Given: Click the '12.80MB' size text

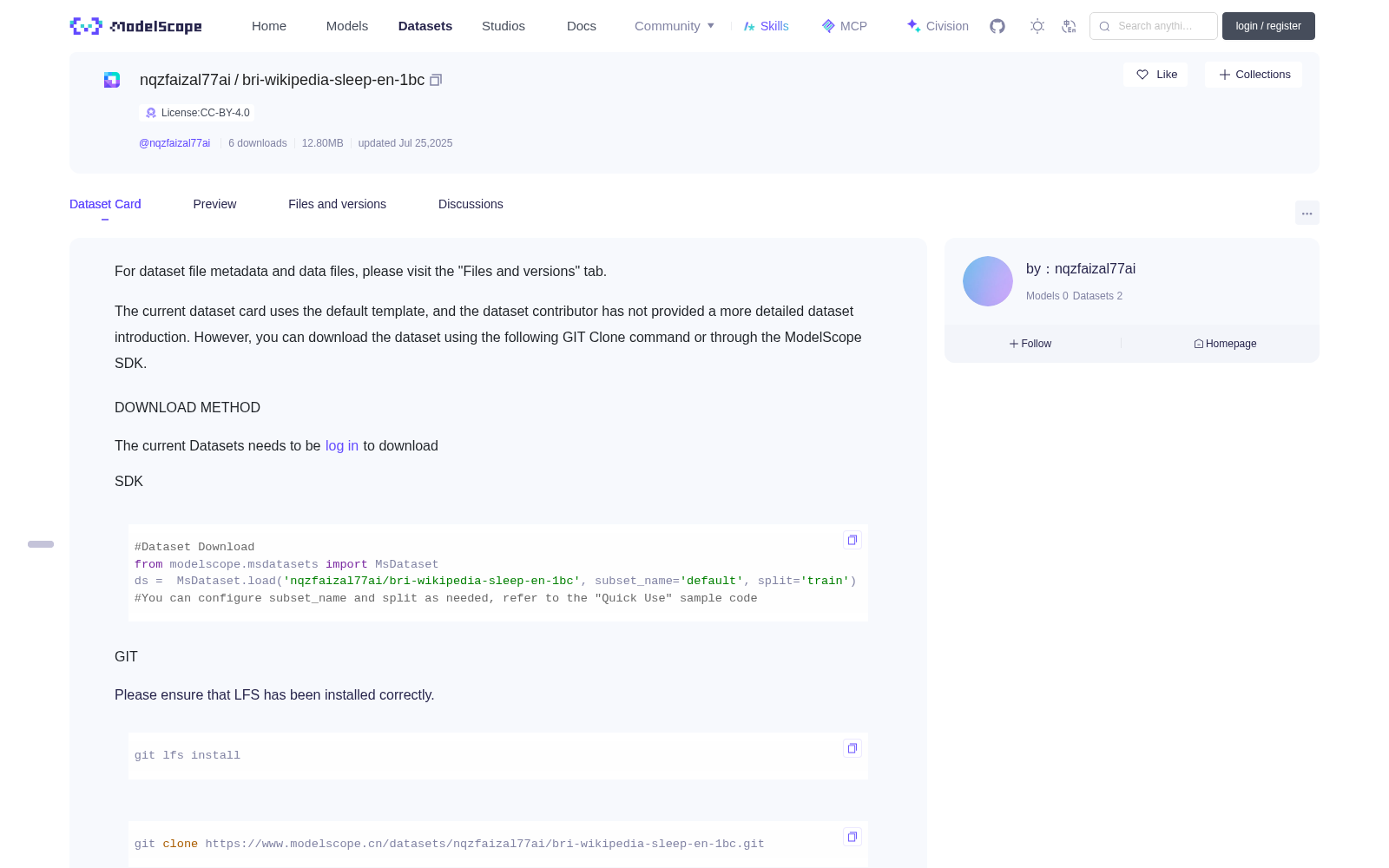Looking at the screenshot, I should tap(323, 143).
